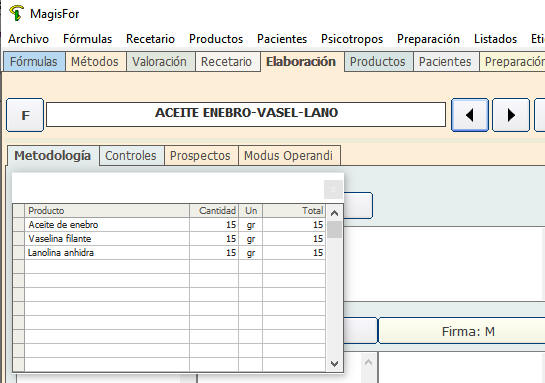Open the Pacientes menu in menu bar
This screenshot has width=545, height=383.
[x=282, y=39]
